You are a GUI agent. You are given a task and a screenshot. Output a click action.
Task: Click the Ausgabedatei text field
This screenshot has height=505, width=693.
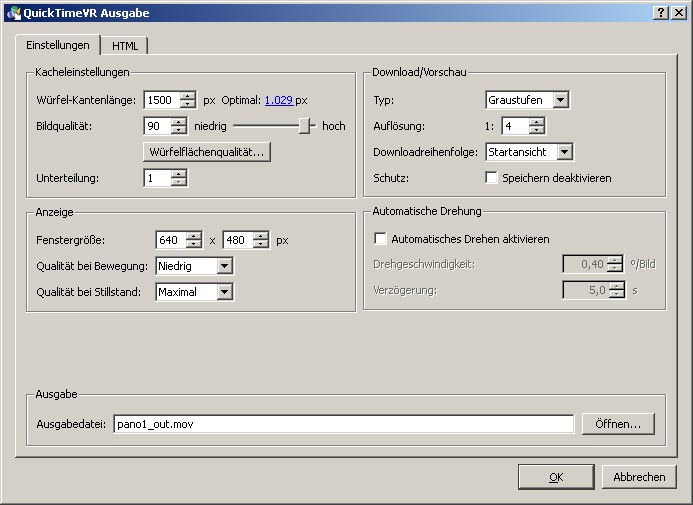[343, 424]
